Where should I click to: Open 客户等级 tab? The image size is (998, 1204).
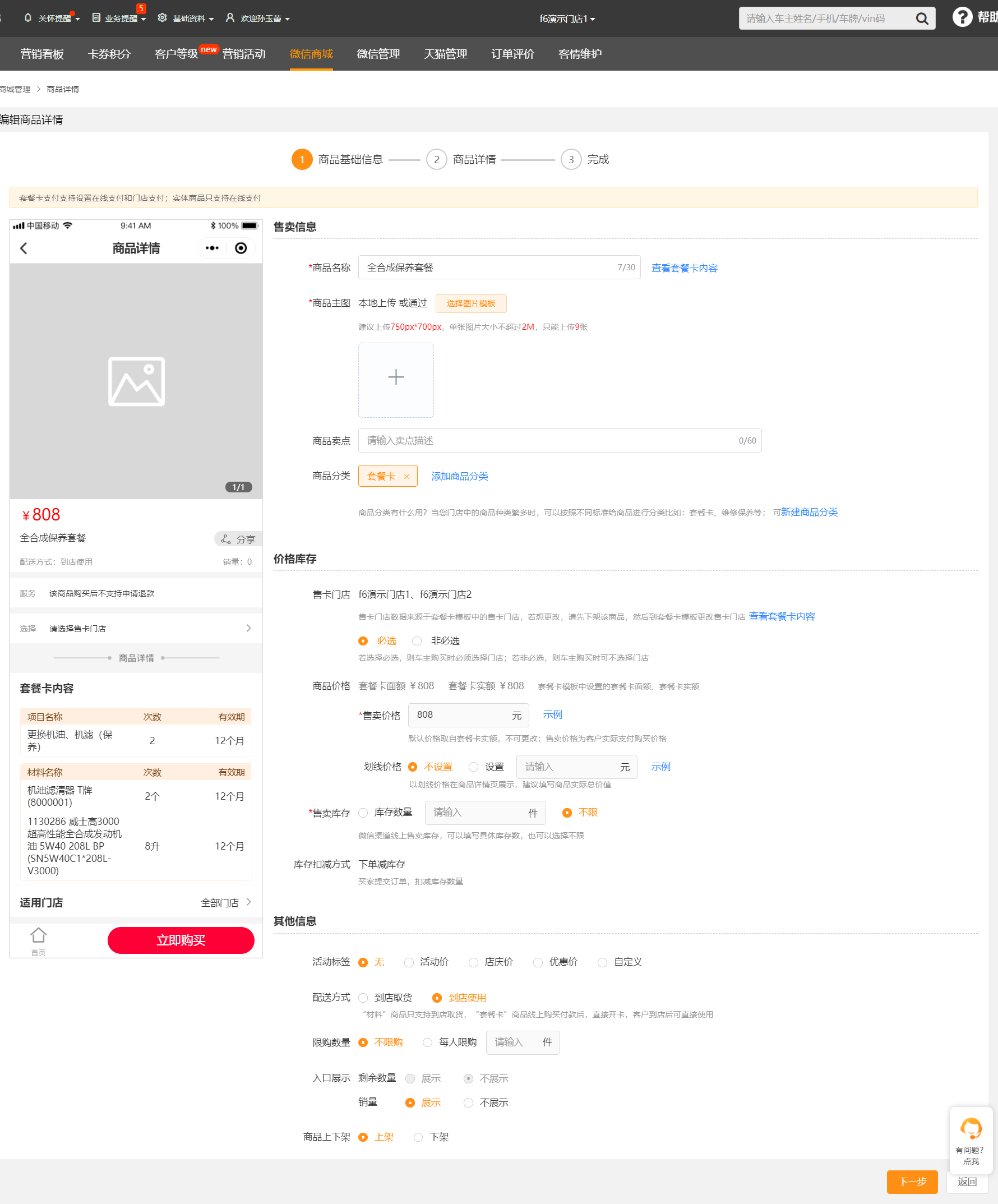177,54
